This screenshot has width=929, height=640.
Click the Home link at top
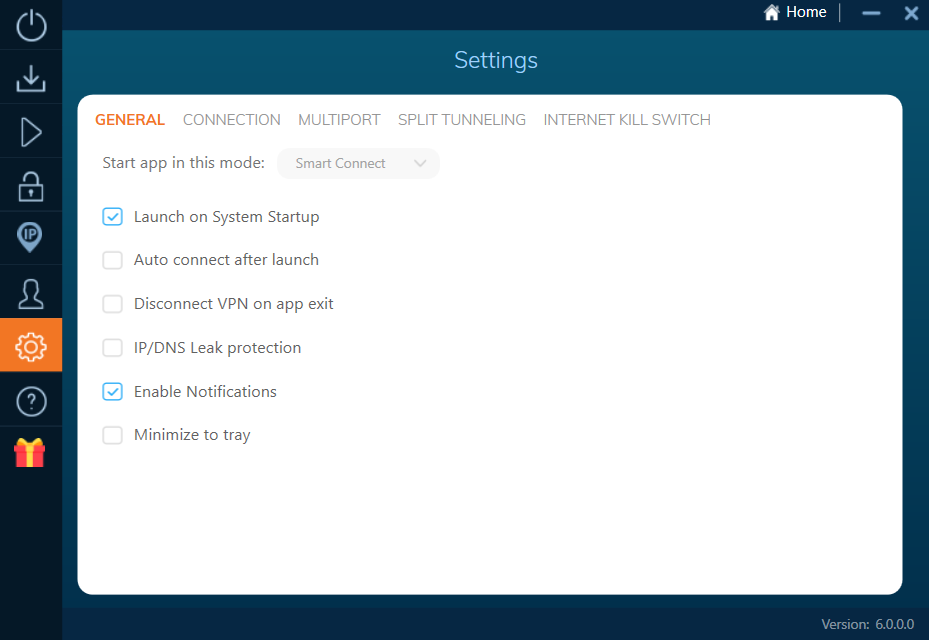click(x=795, y=12)
